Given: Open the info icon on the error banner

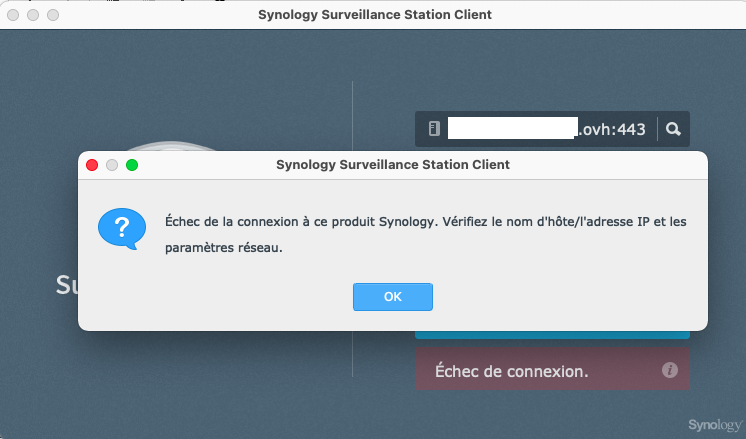Looking at the screenshot, I should click(x=670, y=371).
